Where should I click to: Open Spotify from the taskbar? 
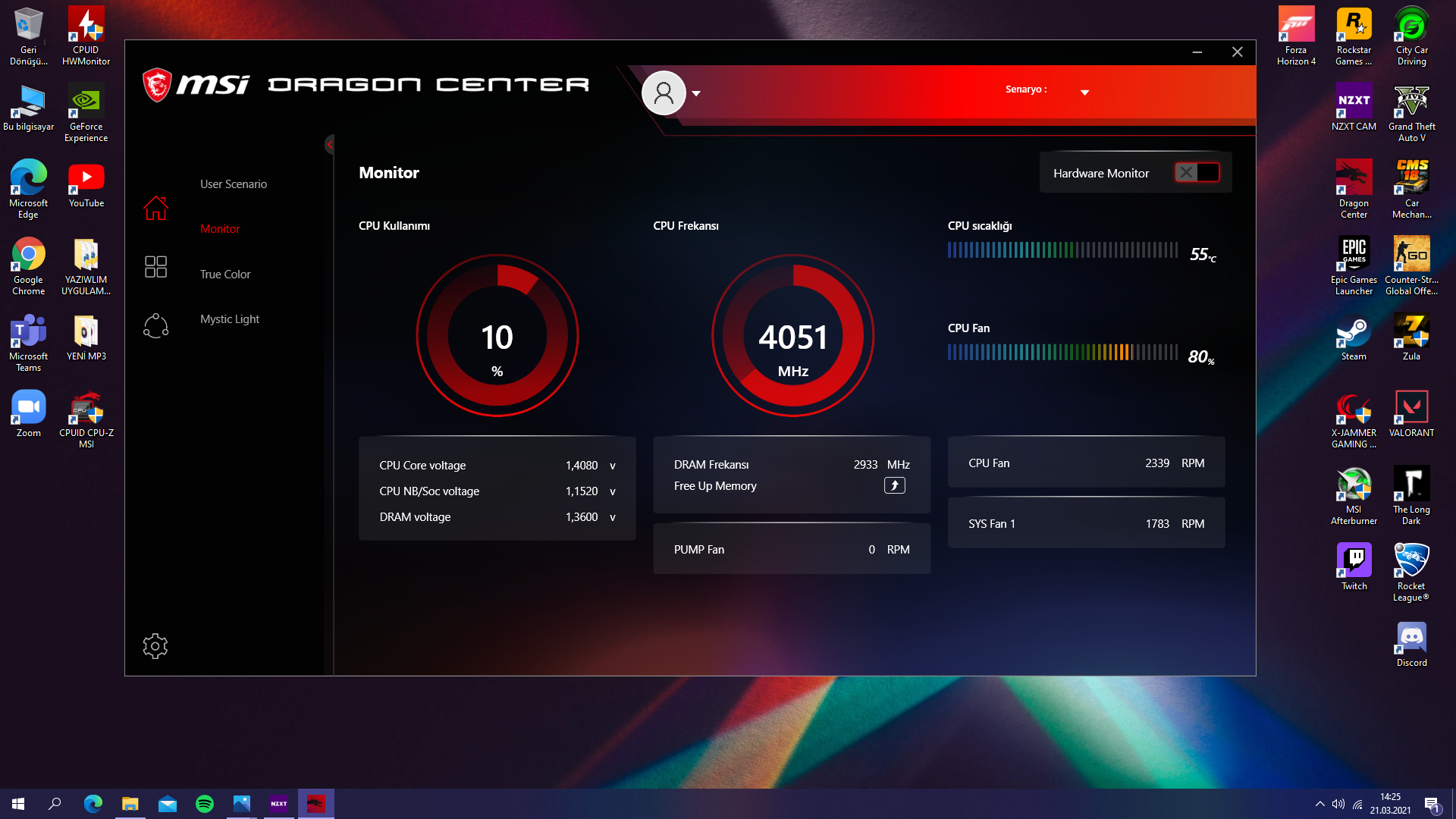click(x=205, y=804)
